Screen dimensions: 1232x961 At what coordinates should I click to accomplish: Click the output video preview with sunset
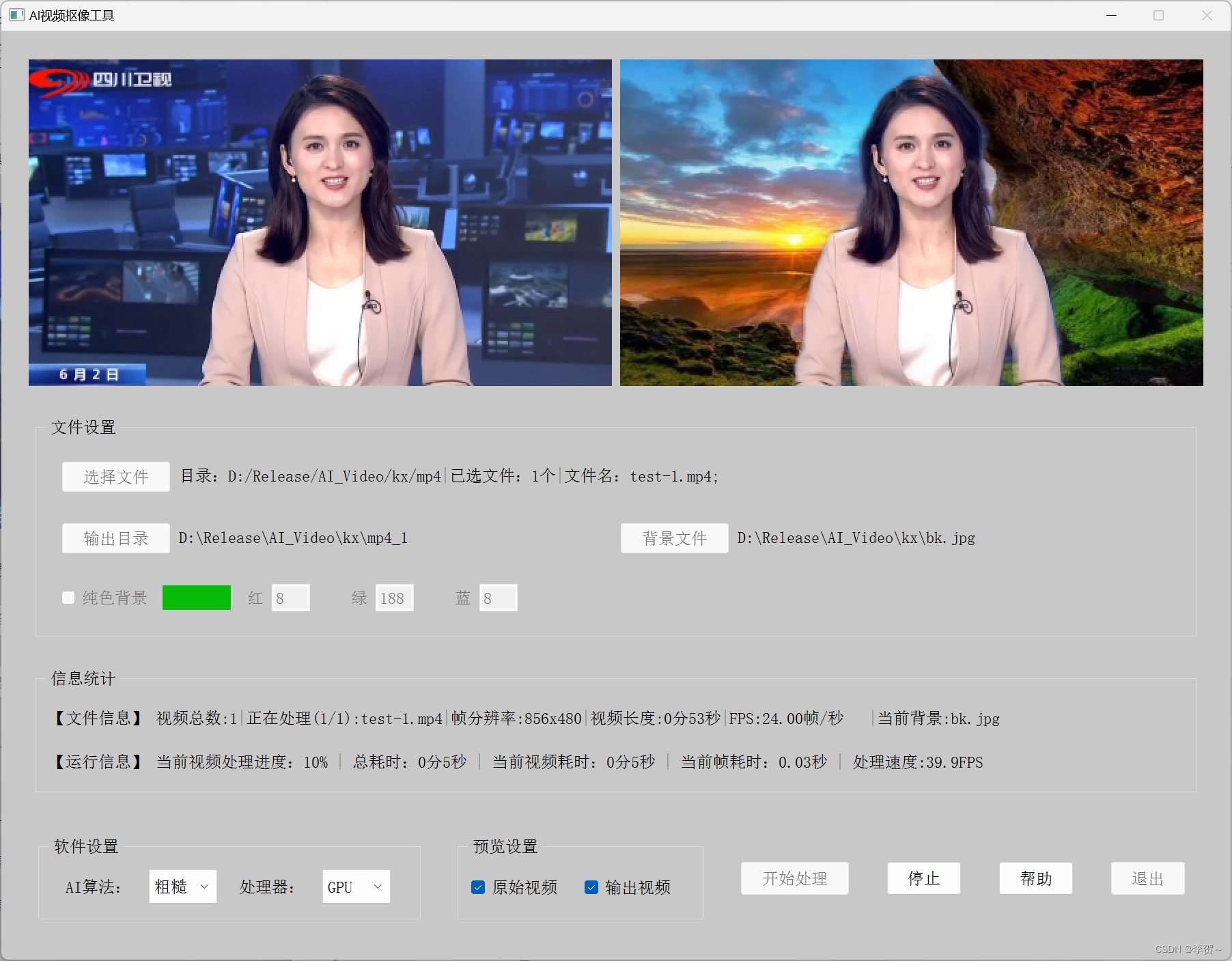(912, 223)
